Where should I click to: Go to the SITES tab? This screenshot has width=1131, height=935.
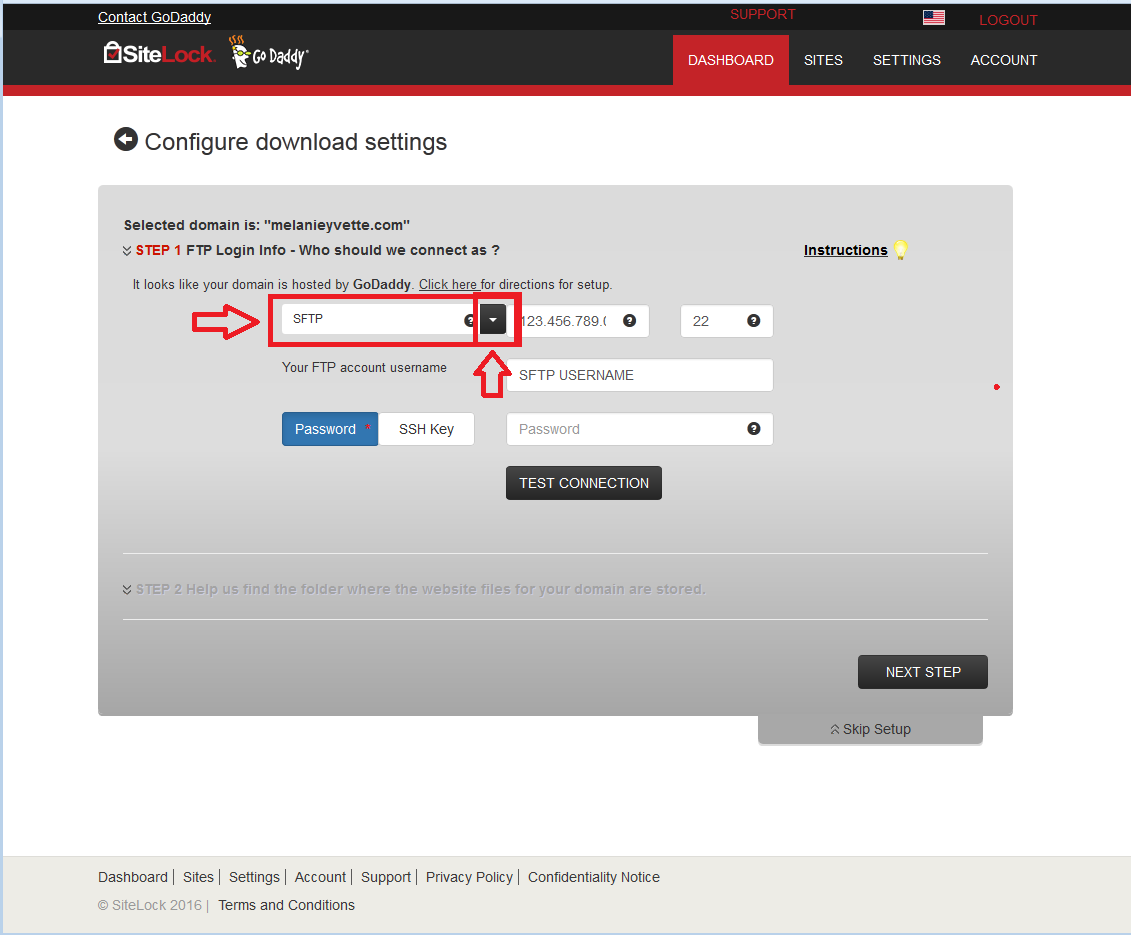(x=823, y=60)
